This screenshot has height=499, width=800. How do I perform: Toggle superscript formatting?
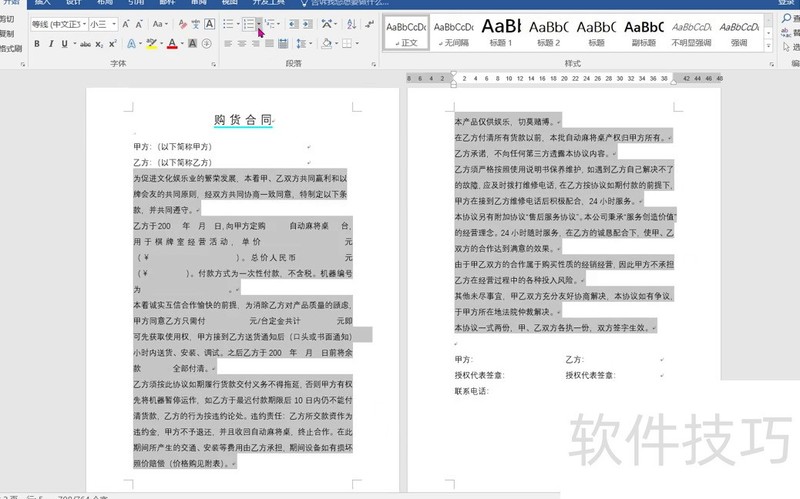113,44
